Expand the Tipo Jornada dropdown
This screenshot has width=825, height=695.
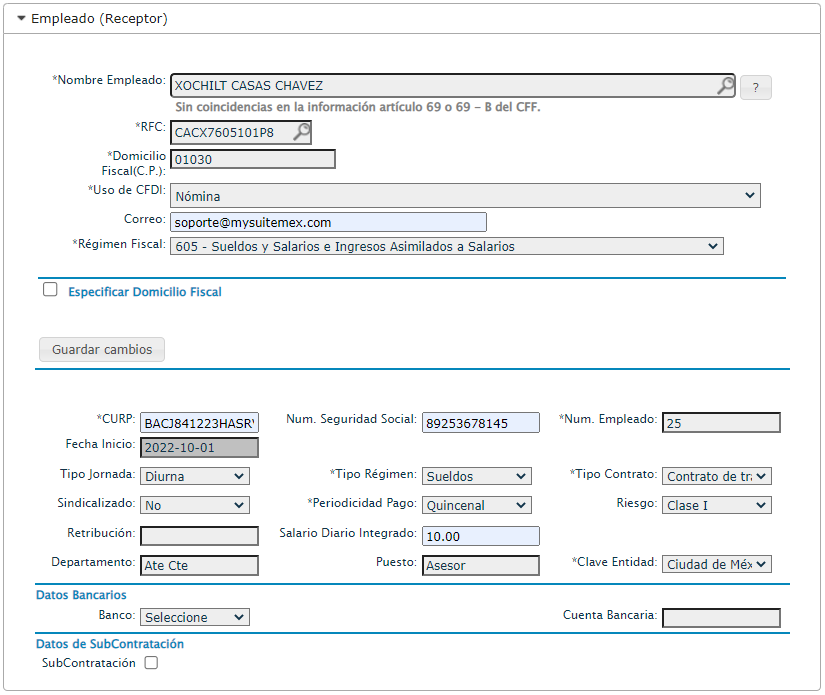click(x=194, y=477)
